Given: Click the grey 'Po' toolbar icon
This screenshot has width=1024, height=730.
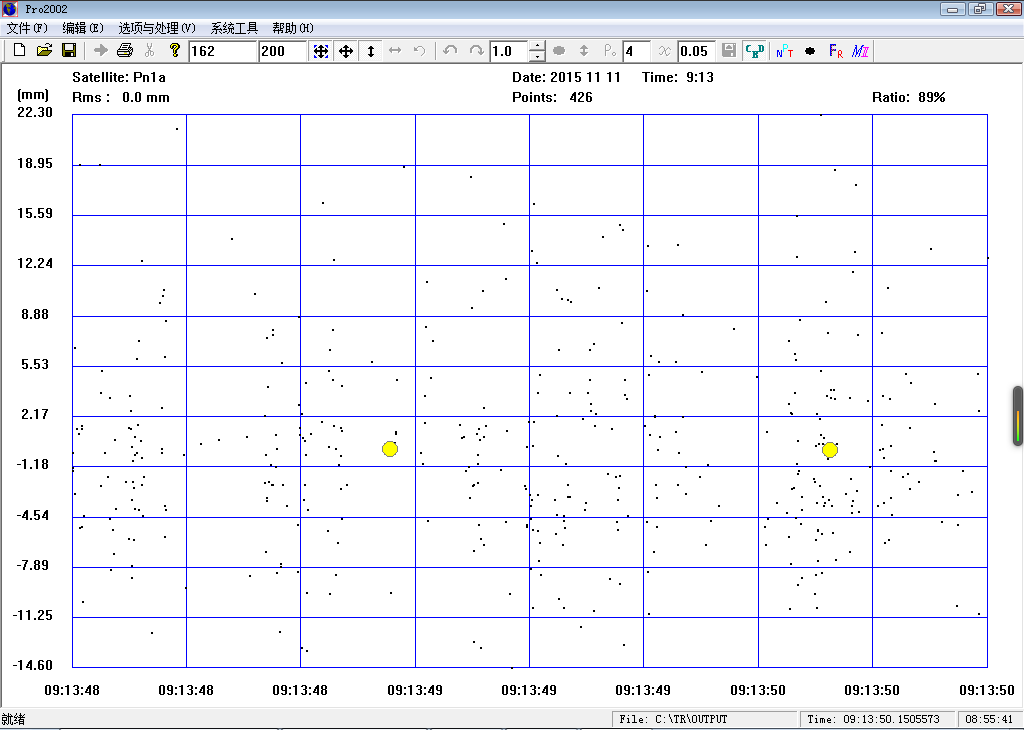Looking at the screenshot, I should [x=610, y=51].
